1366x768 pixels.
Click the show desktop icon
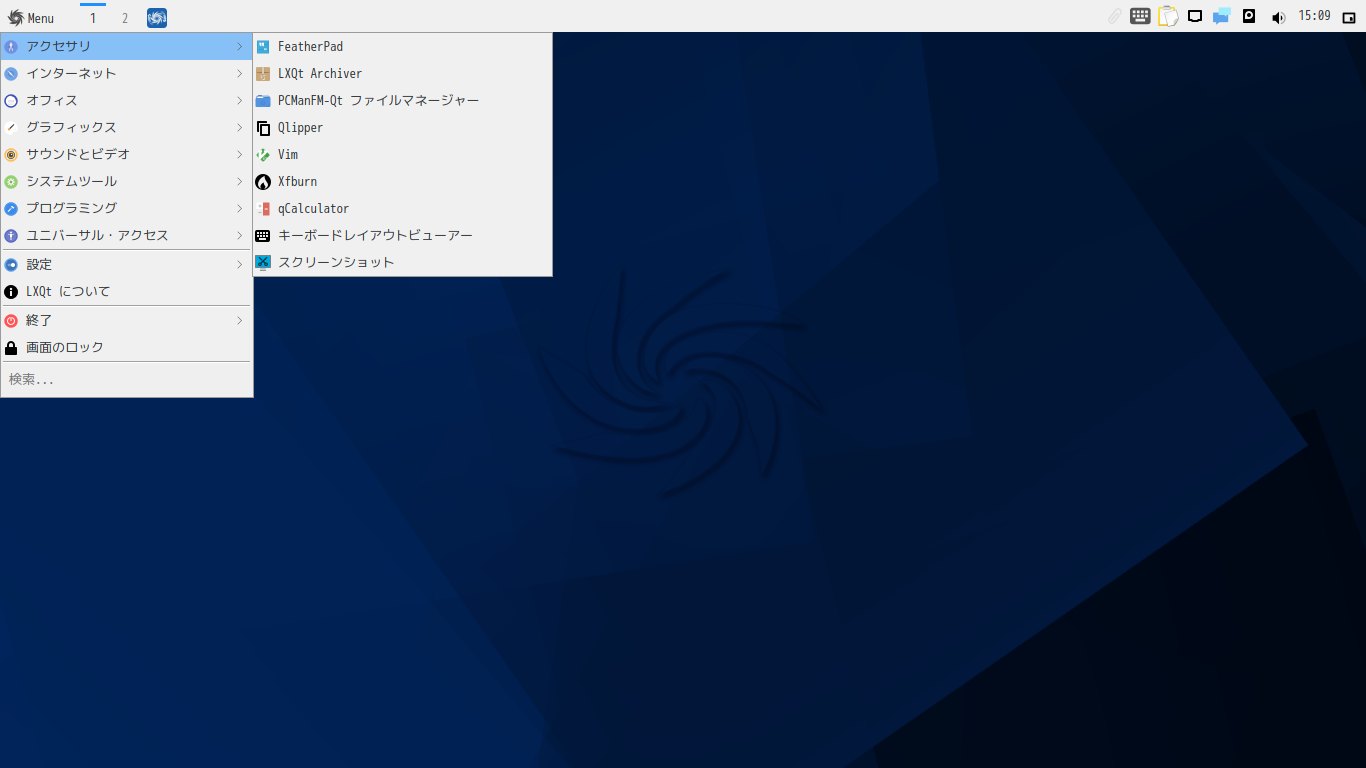pos(1349,17)
